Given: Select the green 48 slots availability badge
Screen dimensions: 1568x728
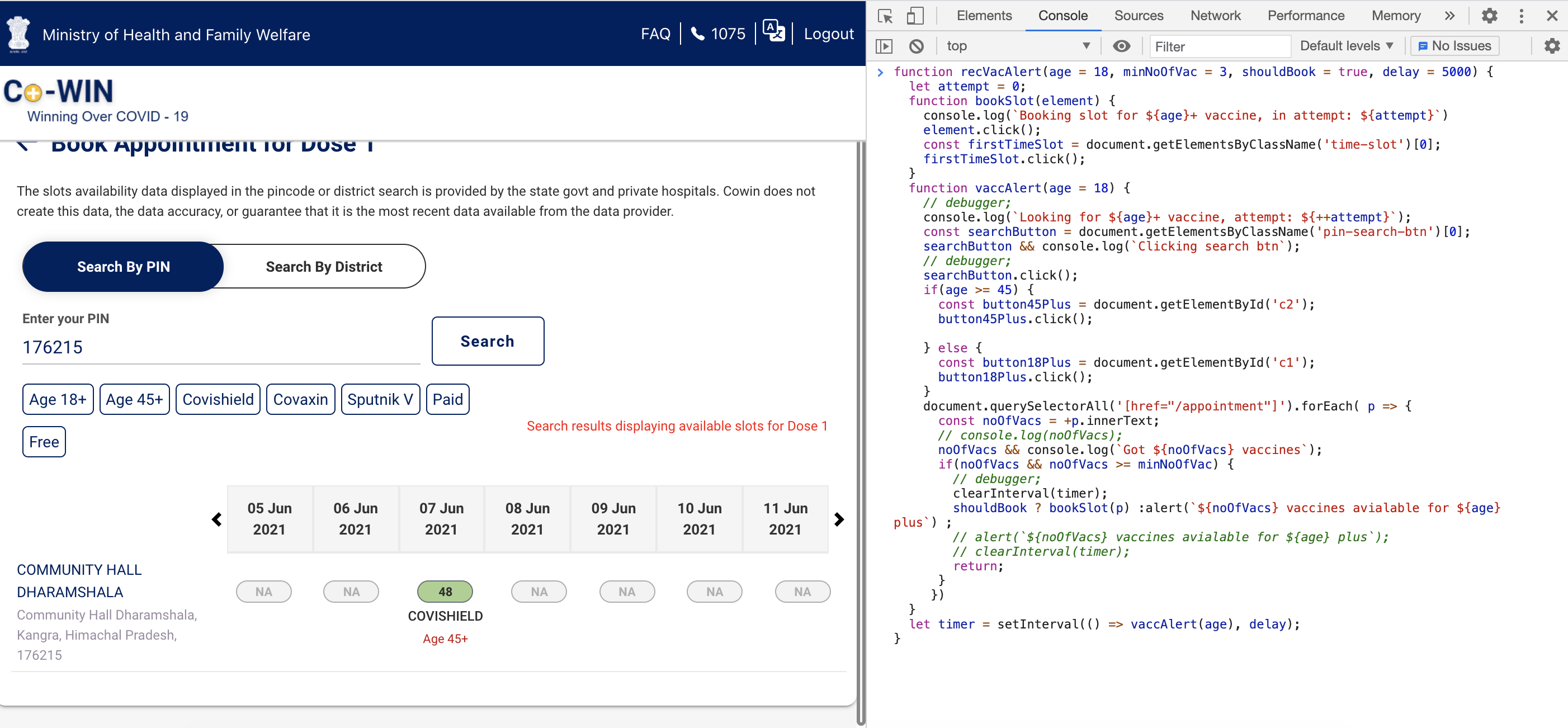Looking at the screenshot, I should (445, 591).
